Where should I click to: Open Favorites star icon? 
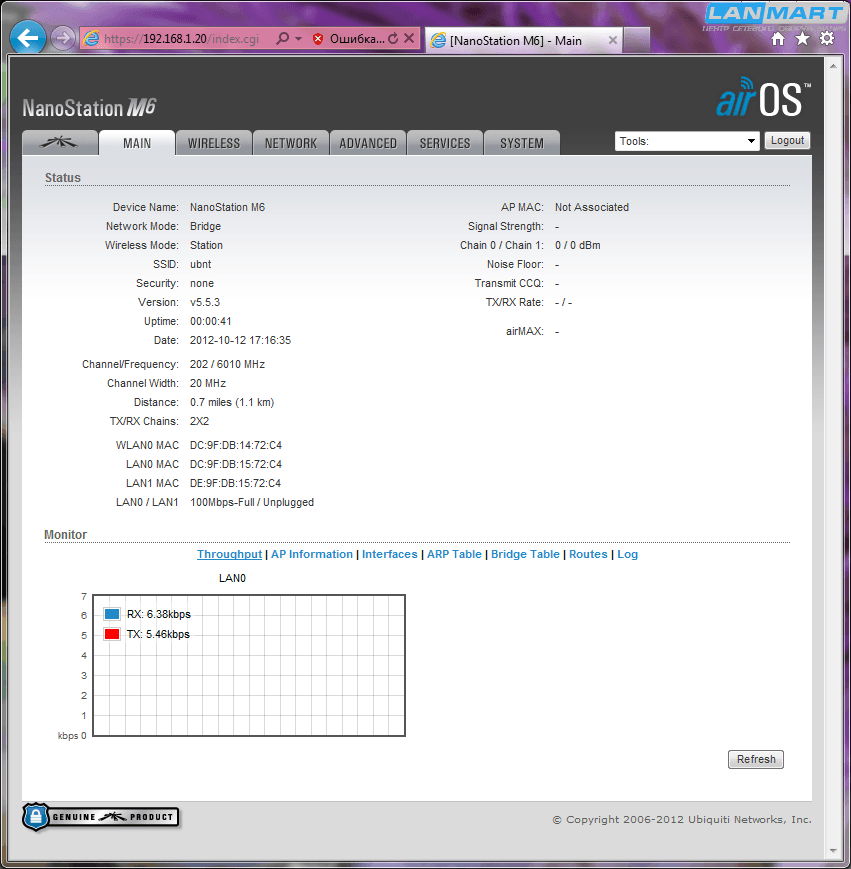tap(802, 38)
